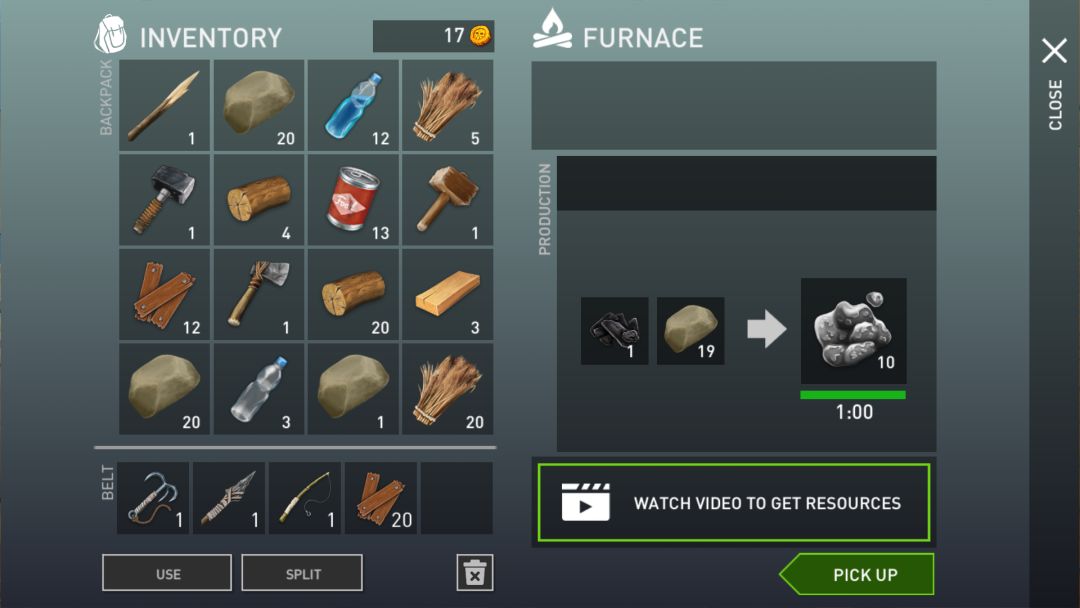This screenshot has height=608, width=1080.
Task: Select the fishing rod in belt
Action: (x=304, y=498)
